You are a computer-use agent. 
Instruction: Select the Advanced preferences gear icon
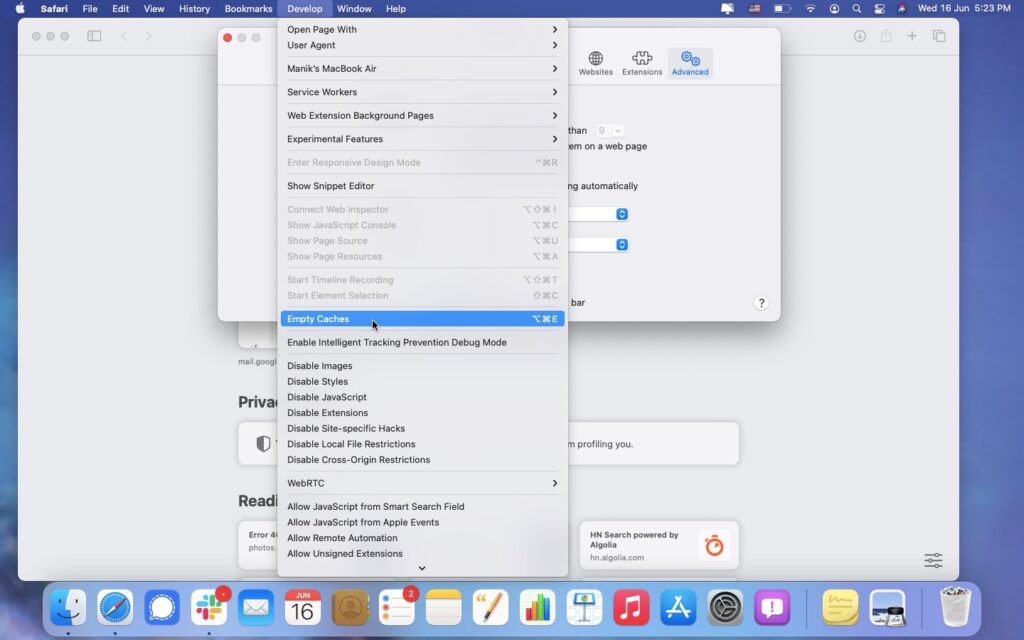(689, 63)
